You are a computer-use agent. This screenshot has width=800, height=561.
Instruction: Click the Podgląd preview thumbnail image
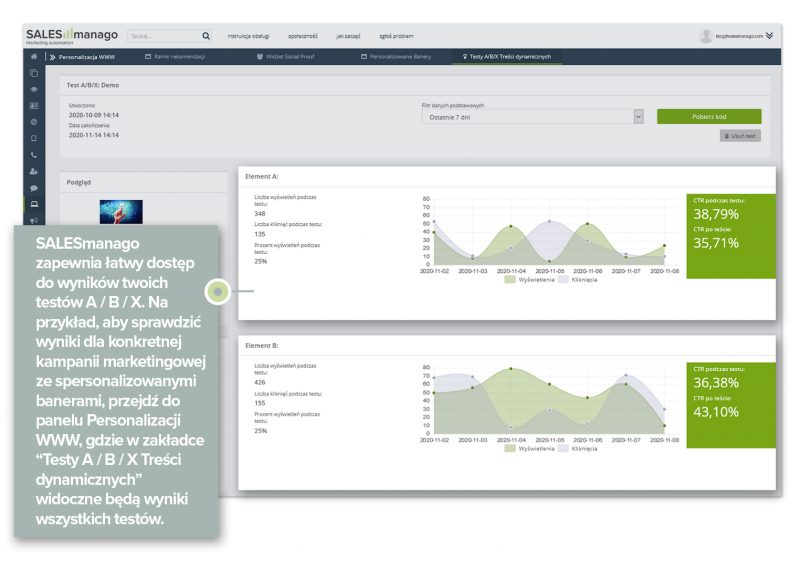[121, 212]
